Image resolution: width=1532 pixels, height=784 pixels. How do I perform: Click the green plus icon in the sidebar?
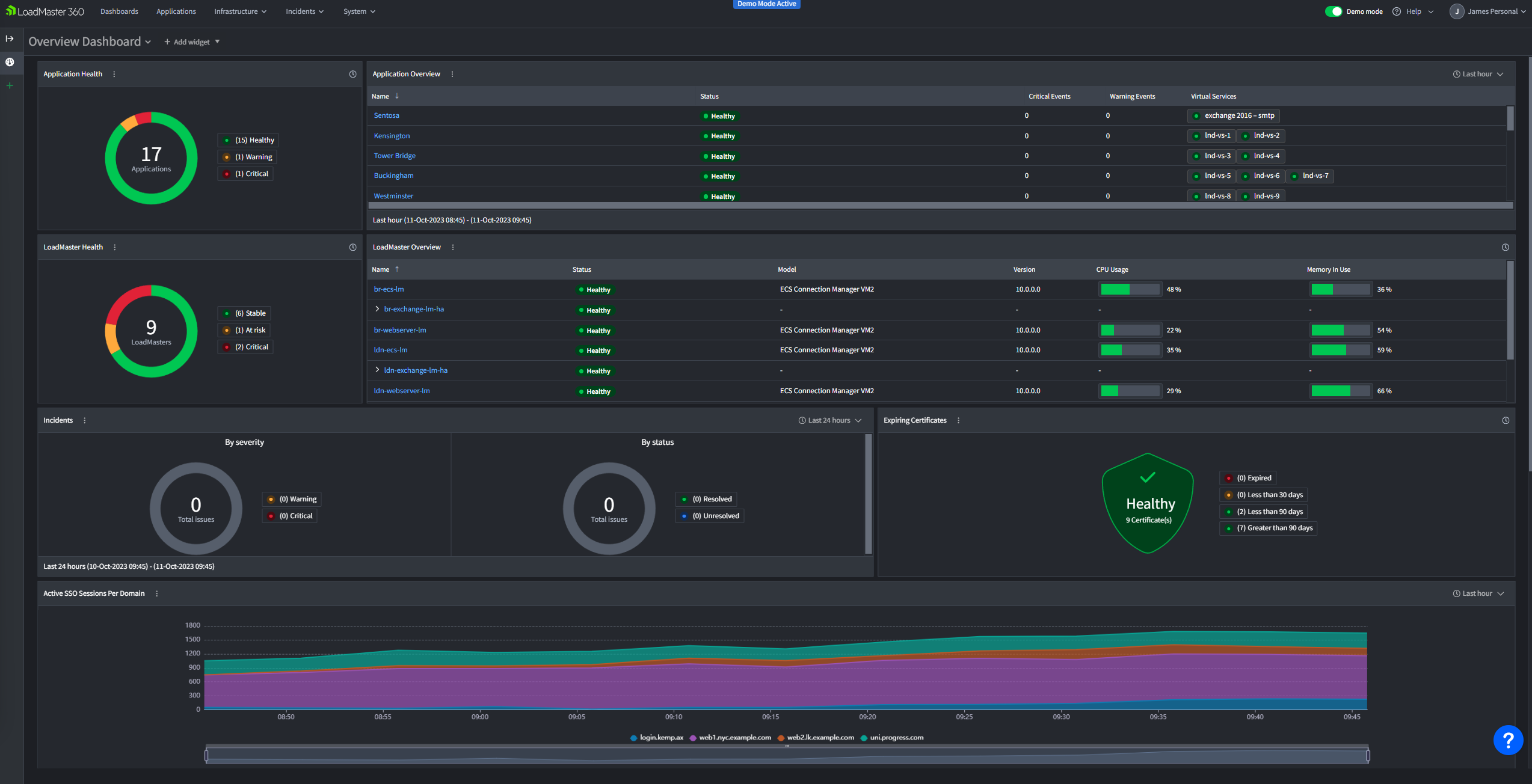[10, 85]
